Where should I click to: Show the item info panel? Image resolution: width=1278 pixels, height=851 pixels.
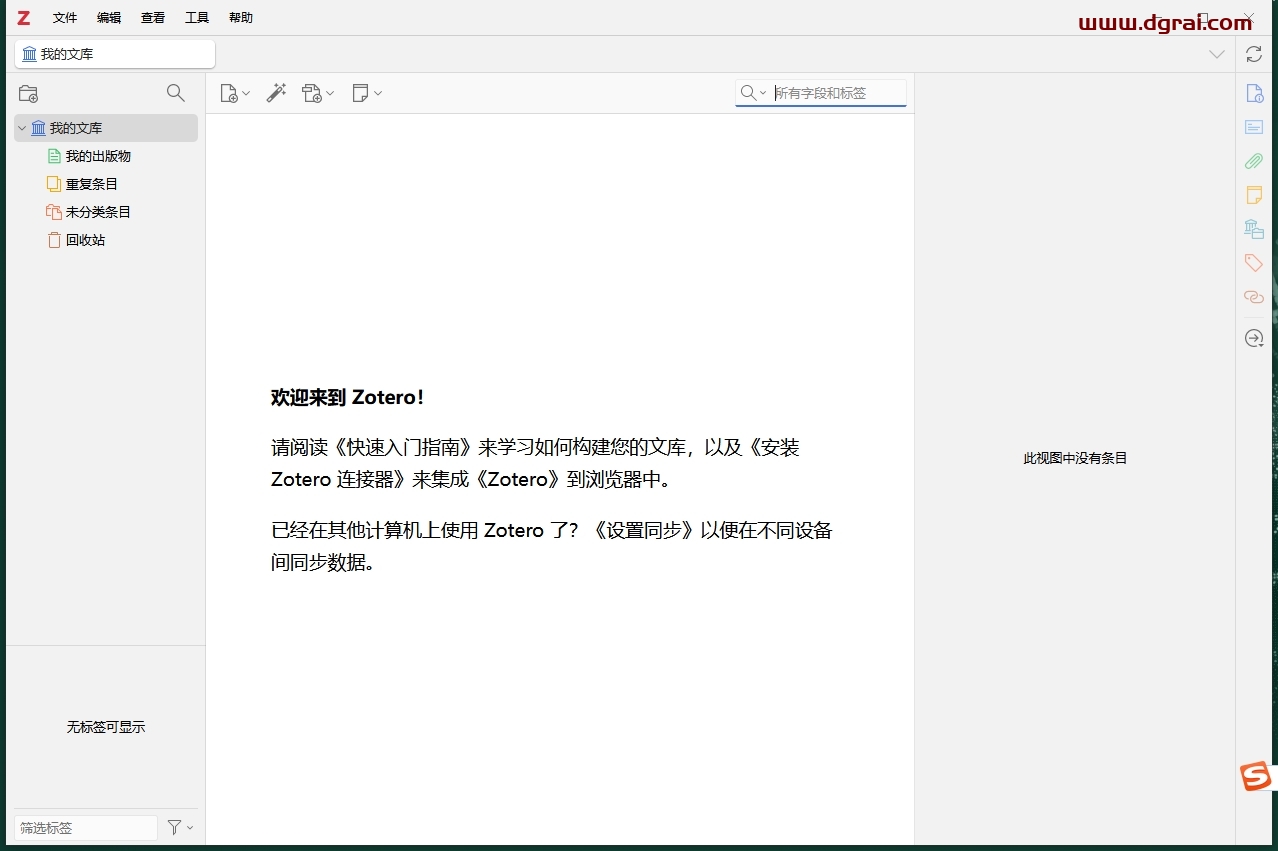pos(1254,92)
